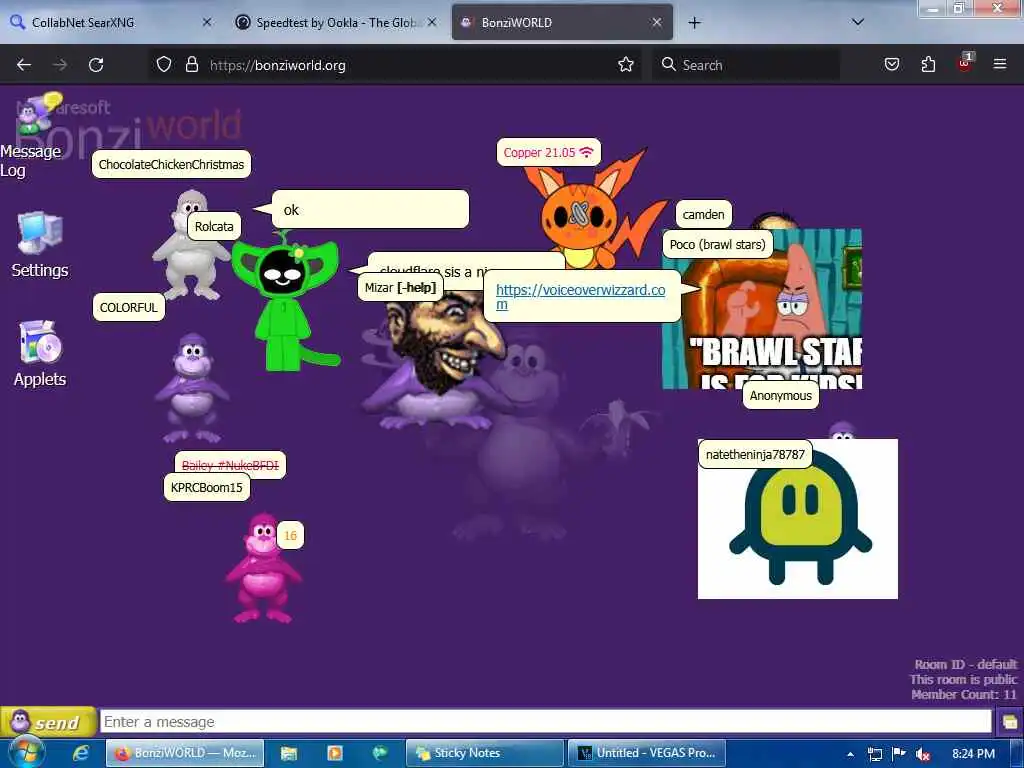Click the Copper 21.05 name tag
Image resolution: width=1024 pixels, height=768 pixels.
click(548, 152)
